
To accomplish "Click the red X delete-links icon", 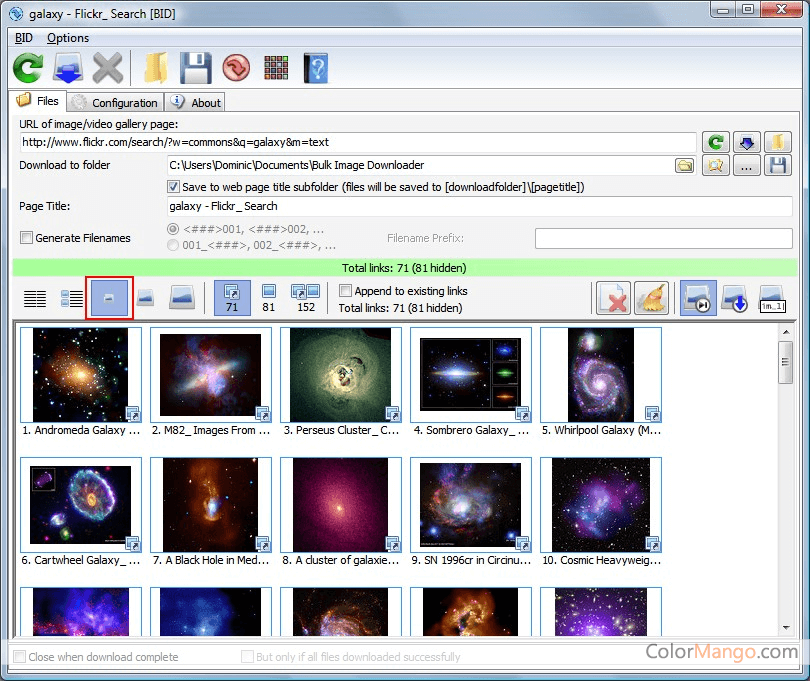I will (x=612, y=299).
